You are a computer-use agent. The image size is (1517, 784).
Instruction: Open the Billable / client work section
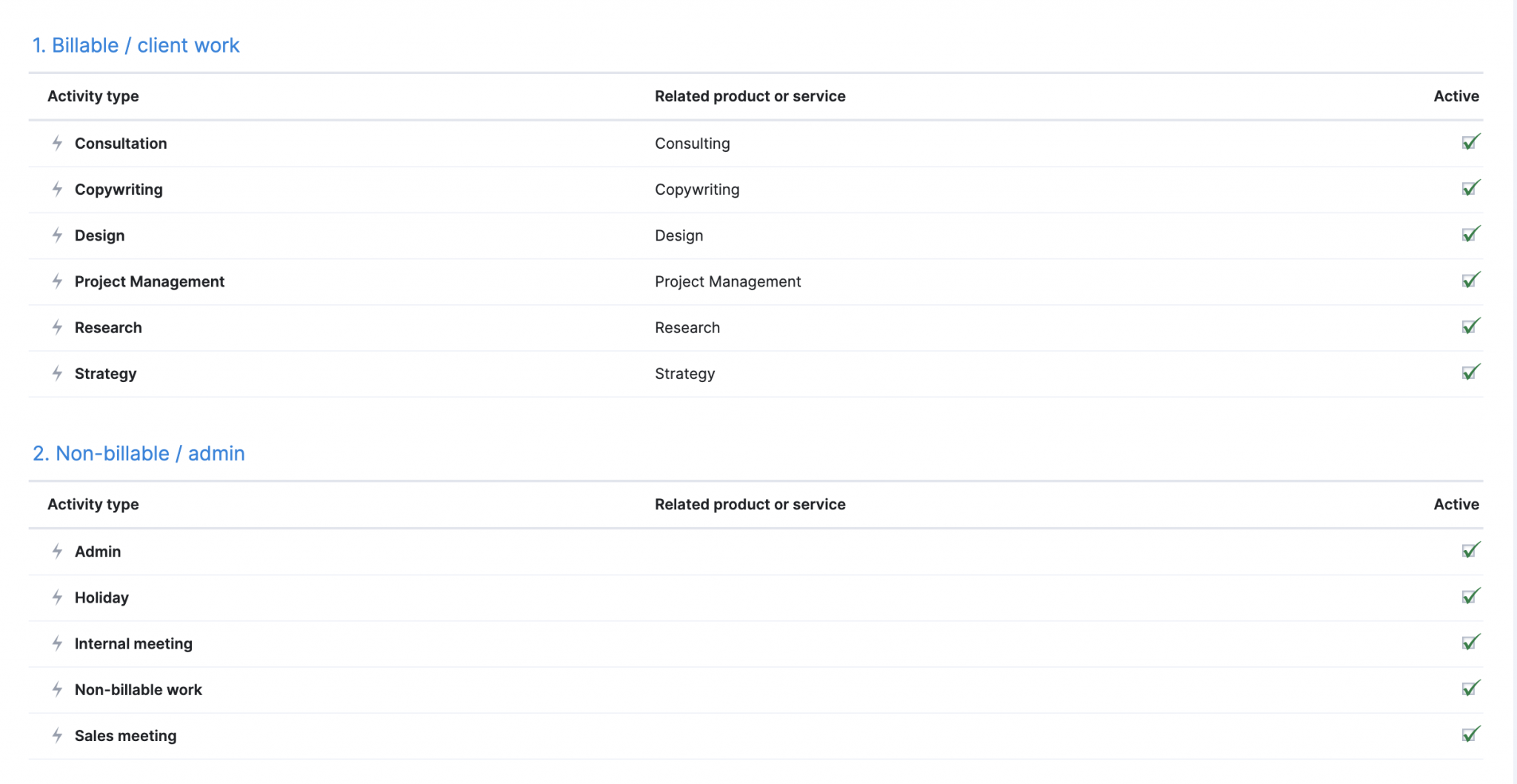click(136, 45)
